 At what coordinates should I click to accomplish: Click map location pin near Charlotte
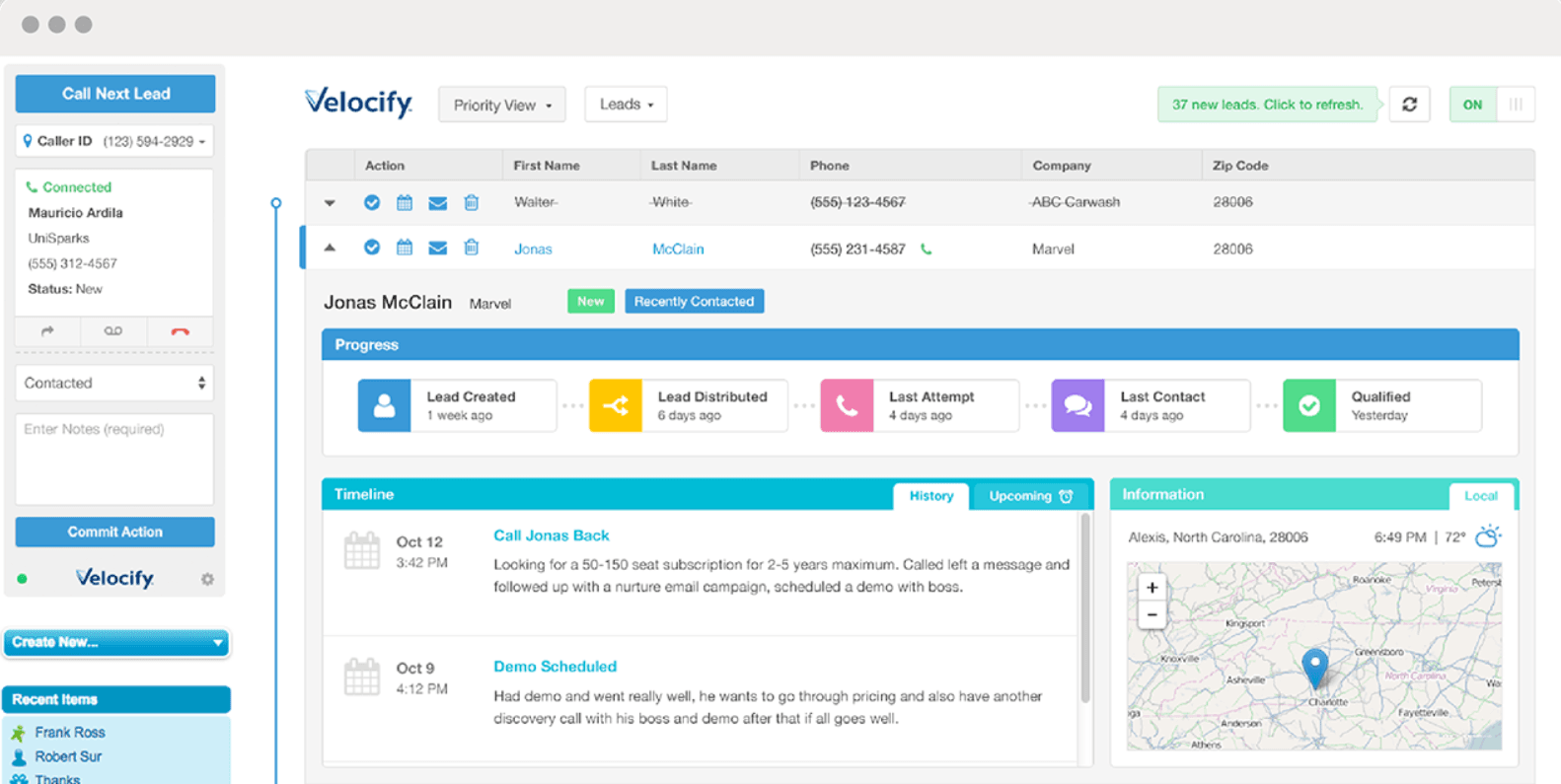[1314, 668]
